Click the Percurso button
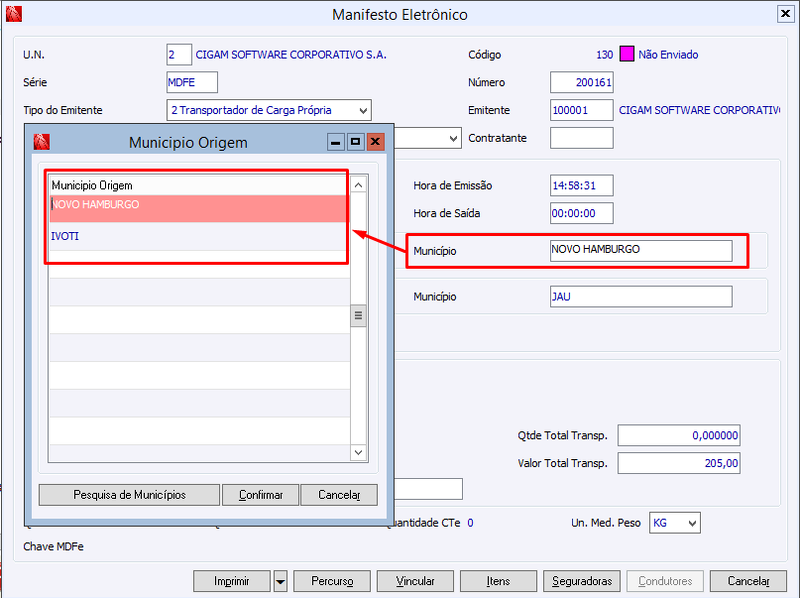Screen dimensions: 800x598 [332, 581]
